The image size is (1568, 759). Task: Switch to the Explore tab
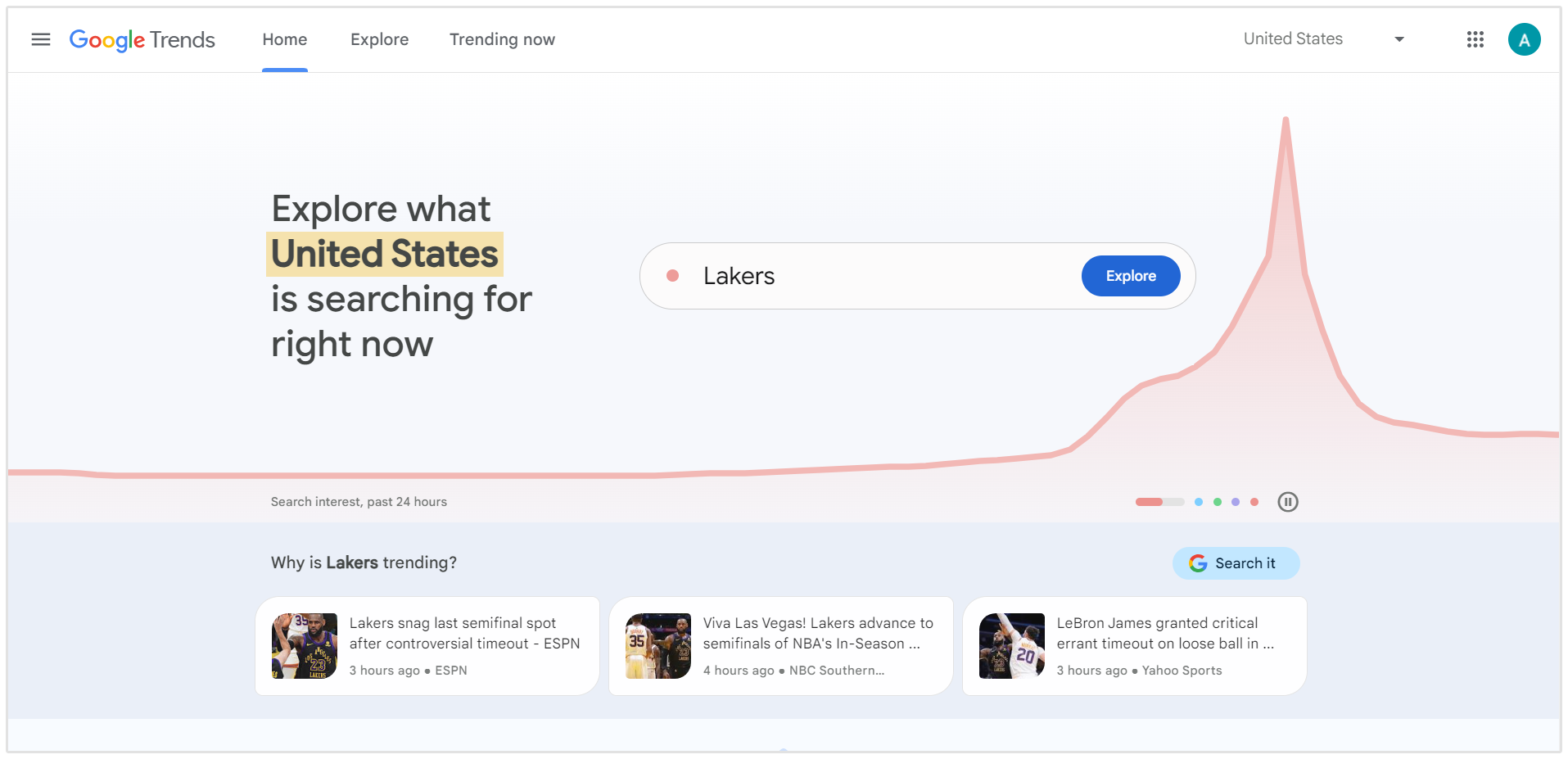tap(379, 38)
